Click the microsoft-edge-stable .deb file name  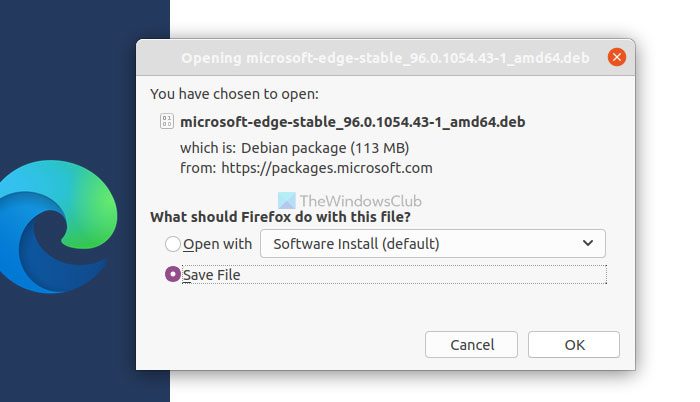point(353,122)
